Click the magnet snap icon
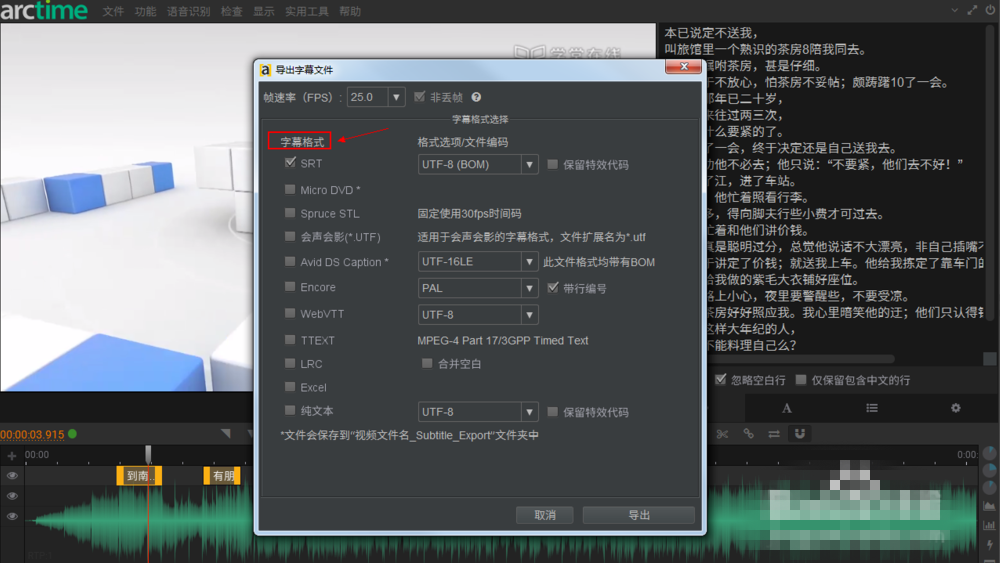This screenshot has width=1000, height=563. click(799, 434)
